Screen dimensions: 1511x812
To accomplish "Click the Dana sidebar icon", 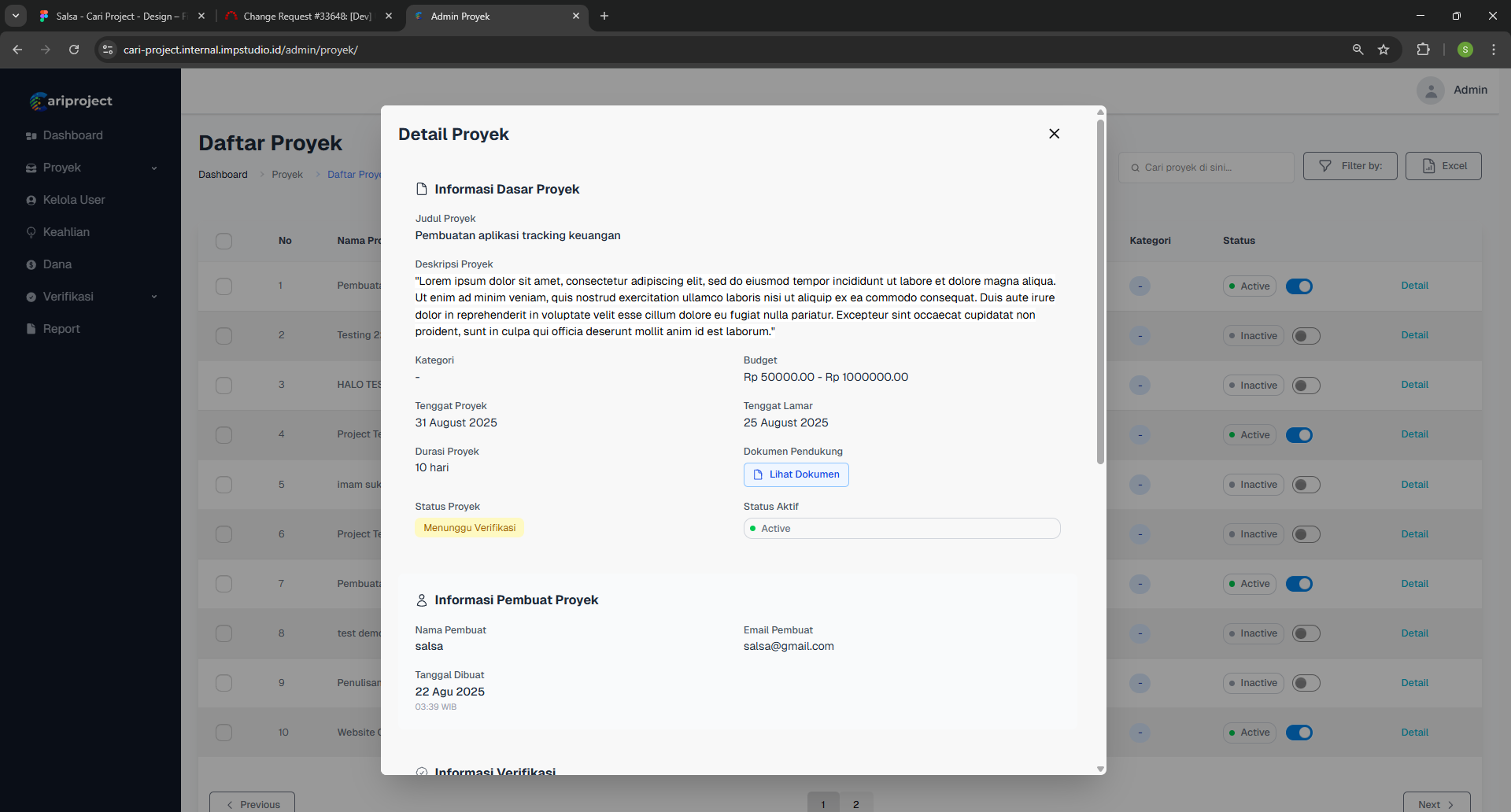I will [x=31, y=265].
